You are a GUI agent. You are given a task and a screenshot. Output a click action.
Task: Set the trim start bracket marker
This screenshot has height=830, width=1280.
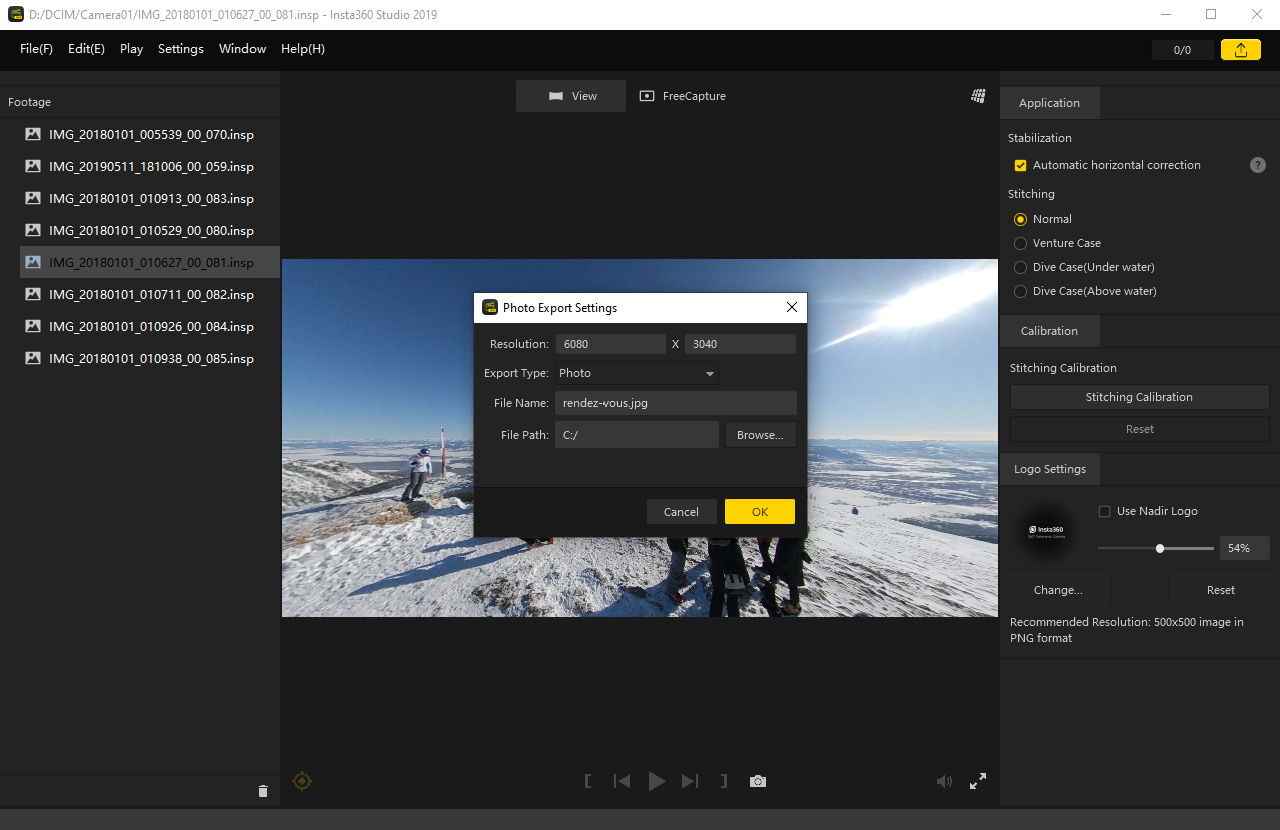point(588,781)
